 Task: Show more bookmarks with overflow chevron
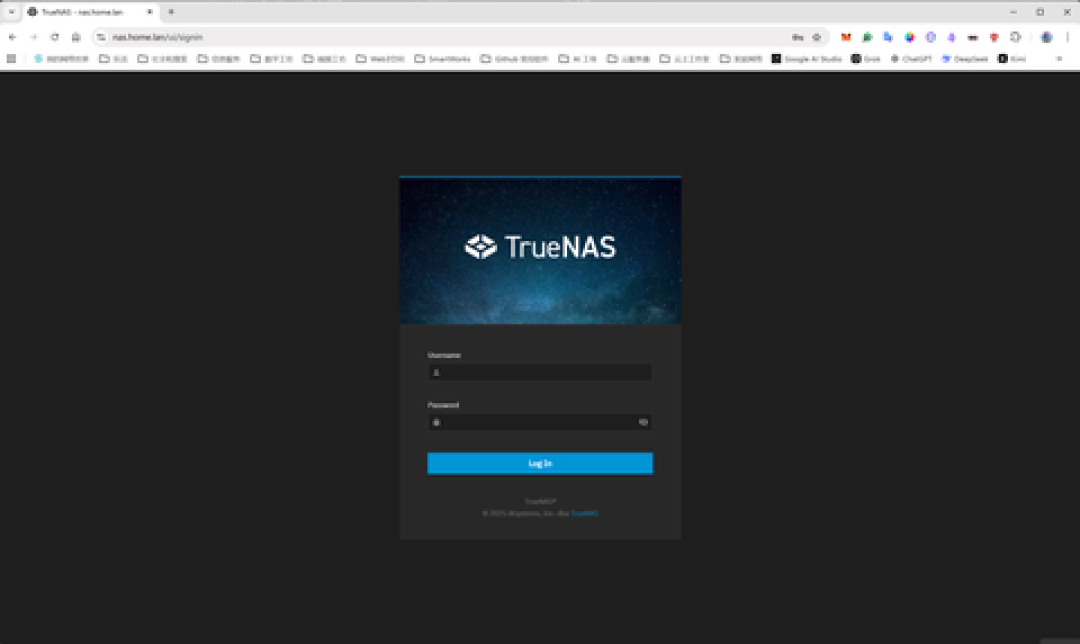1059,59
